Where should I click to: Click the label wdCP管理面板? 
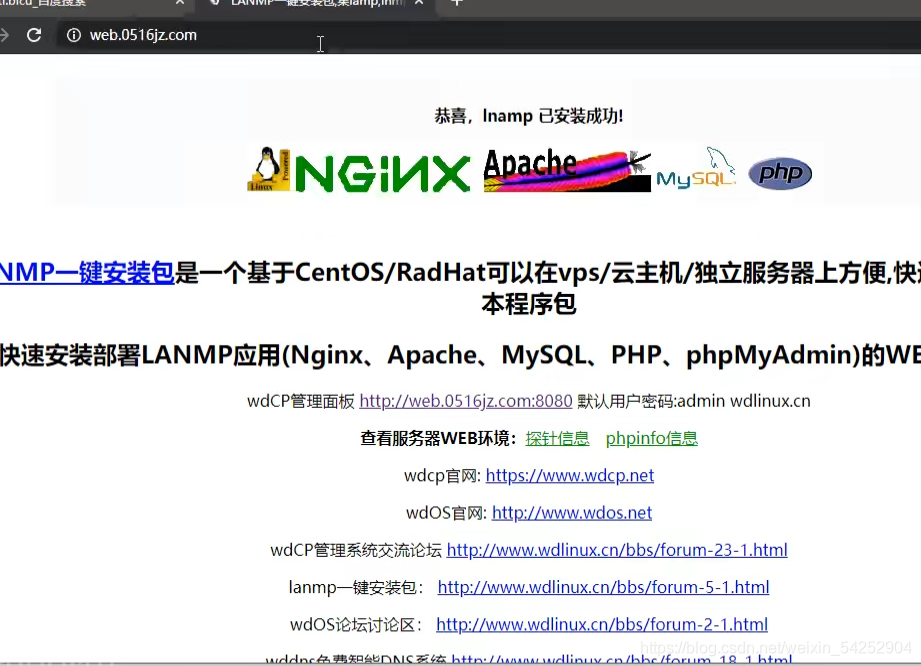tap(301, 401)
